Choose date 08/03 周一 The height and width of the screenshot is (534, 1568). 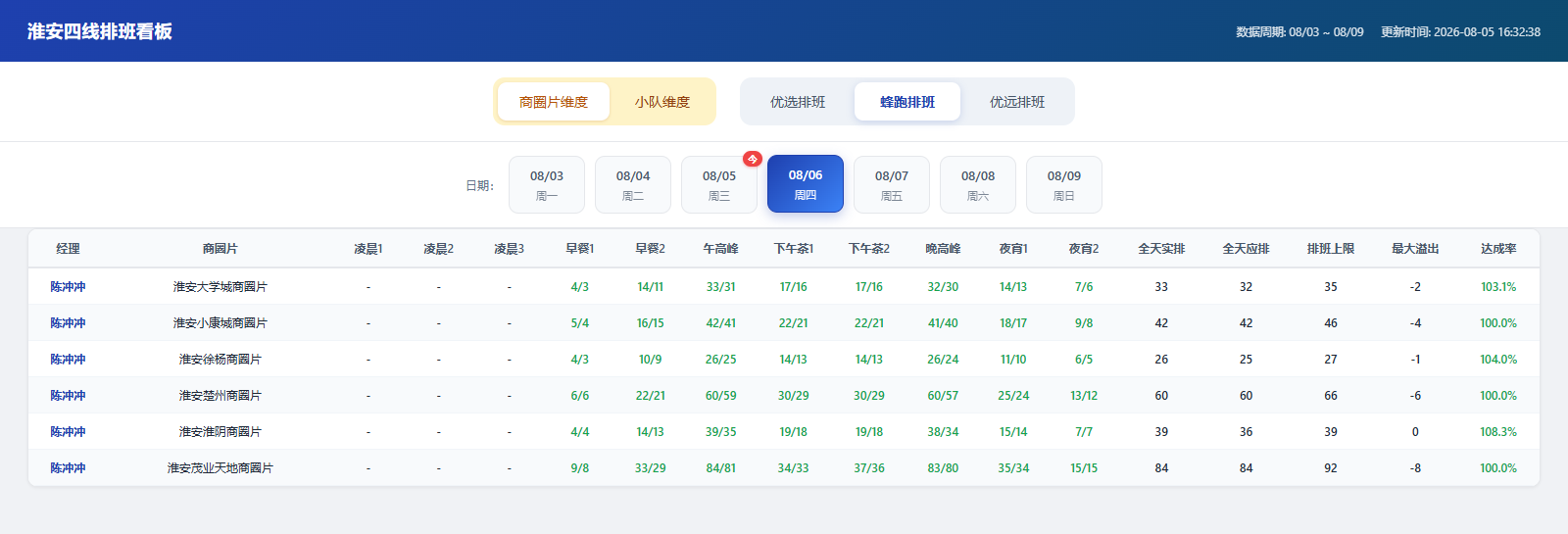pyautogui.click(x=547, y=184)
